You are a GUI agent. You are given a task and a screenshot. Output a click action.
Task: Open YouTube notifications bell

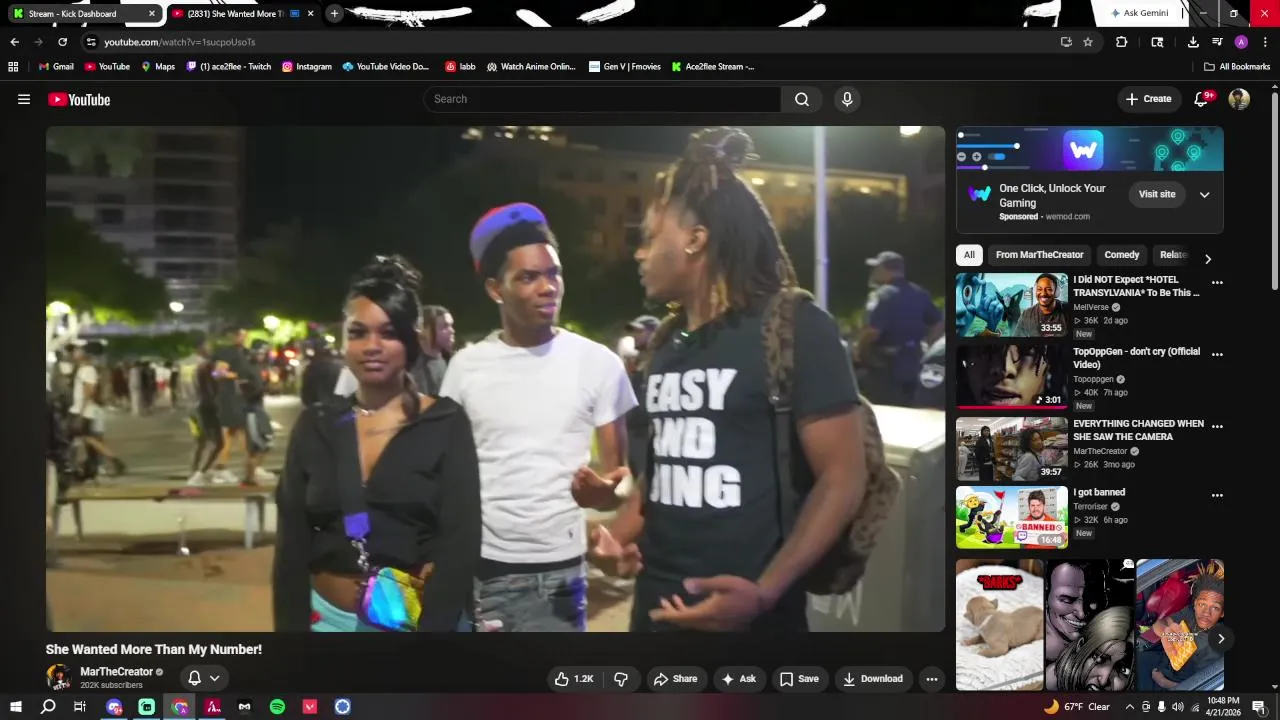1203,99
